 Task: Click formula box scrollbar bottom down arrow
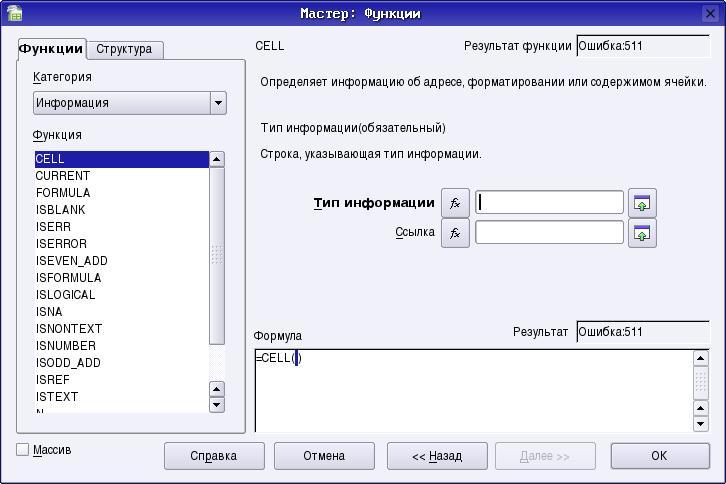point(701,424)
